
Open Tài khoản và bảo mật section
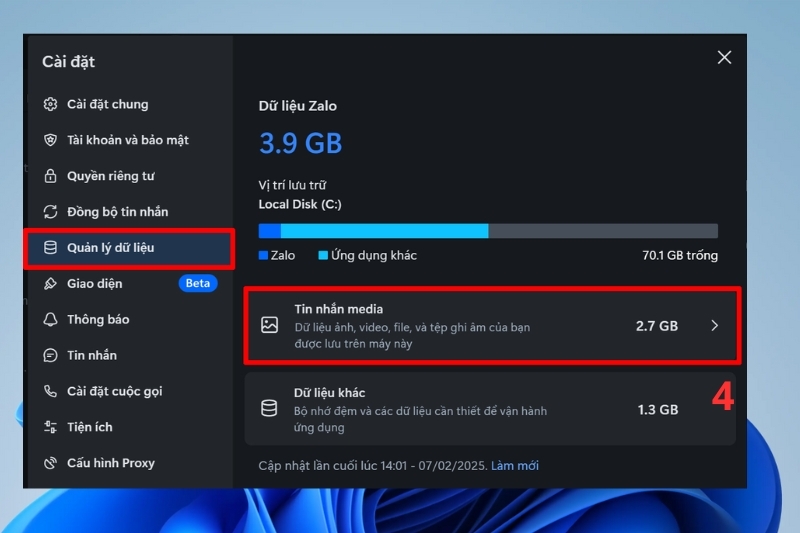pos(129,140)
